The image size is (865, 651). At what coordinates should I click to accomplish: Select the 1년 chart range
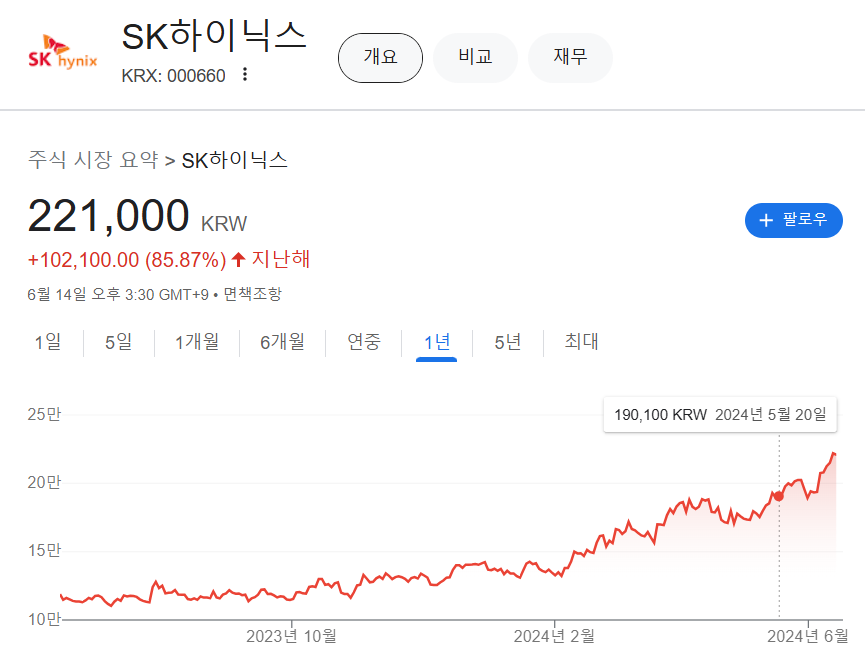(x=437, y=342)
